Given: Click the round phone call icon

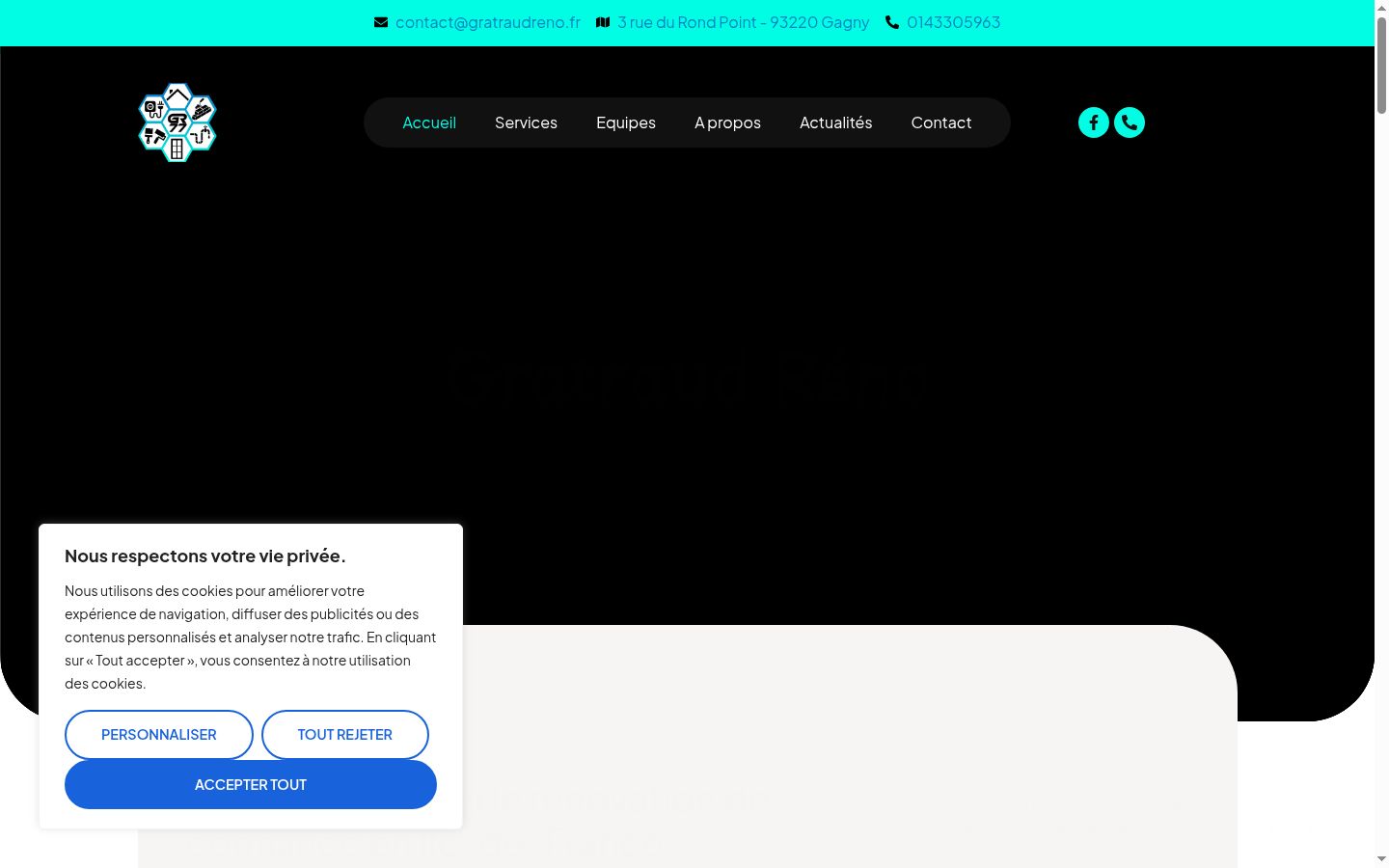Looking at the screenshot, I should click(x=1130, y=122).
